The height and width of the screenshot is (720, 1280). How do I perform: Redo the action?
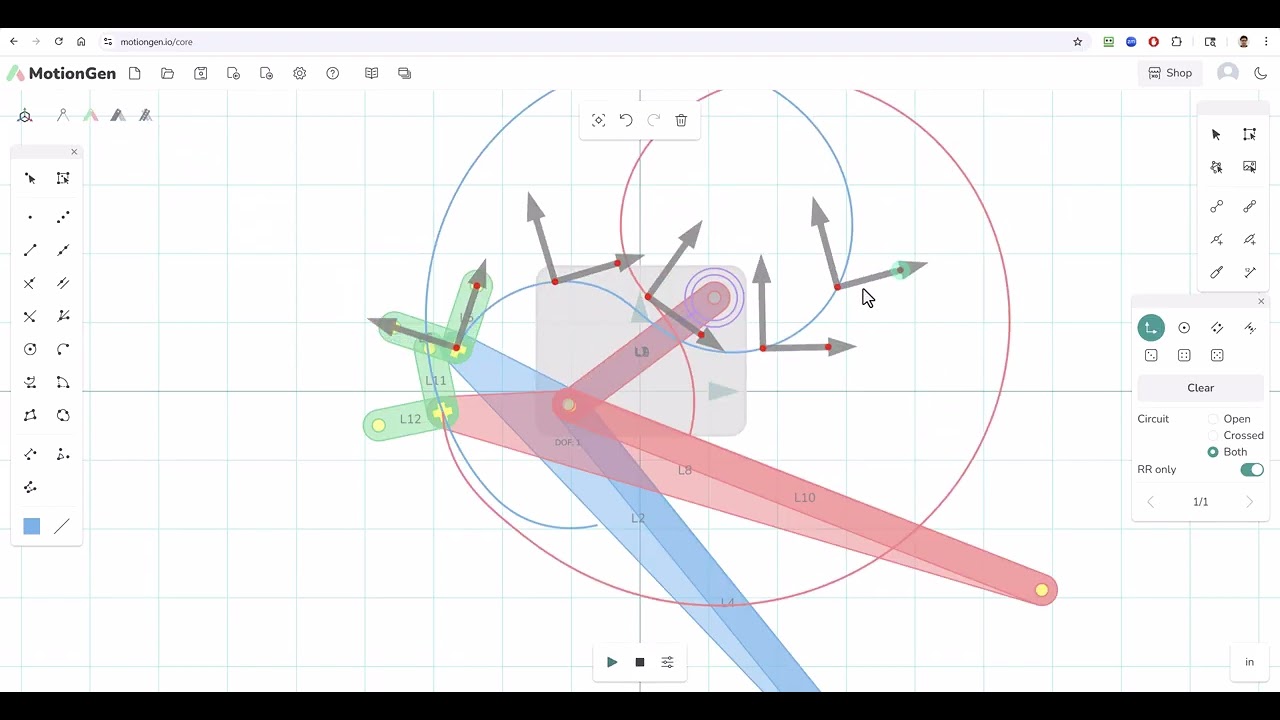pos(654,120)
